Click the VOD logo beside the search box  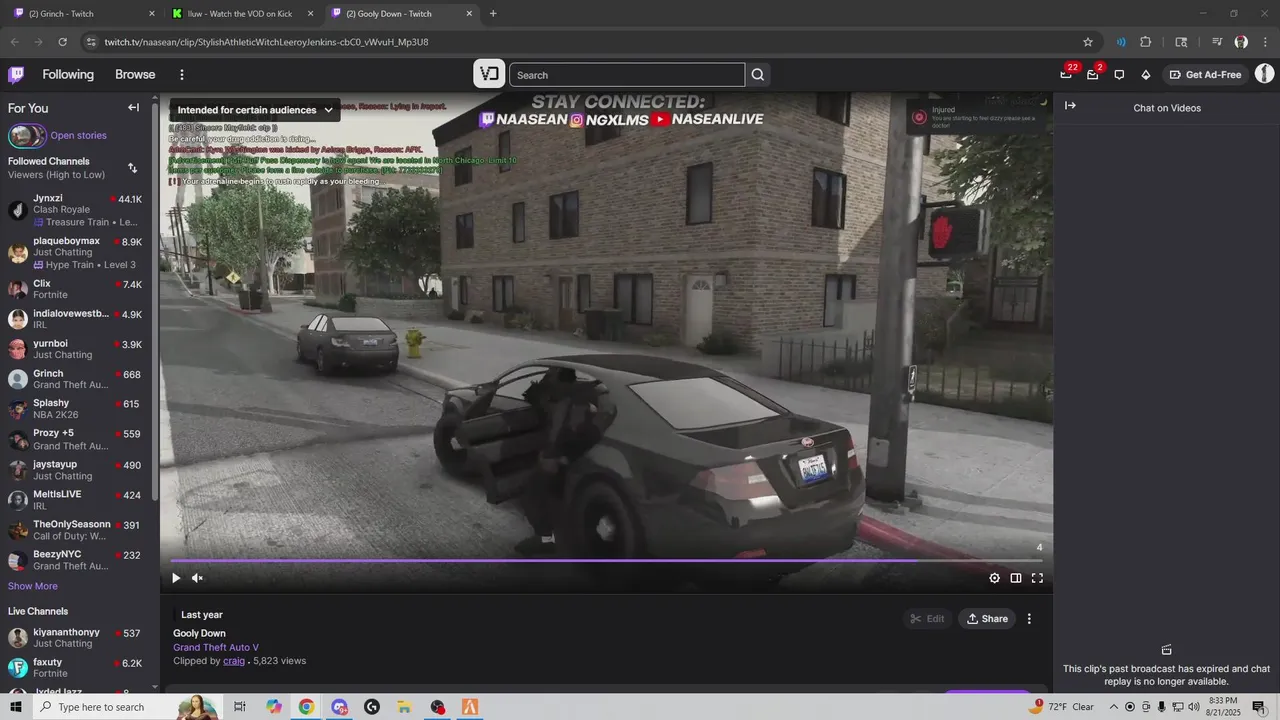point(489,74)
